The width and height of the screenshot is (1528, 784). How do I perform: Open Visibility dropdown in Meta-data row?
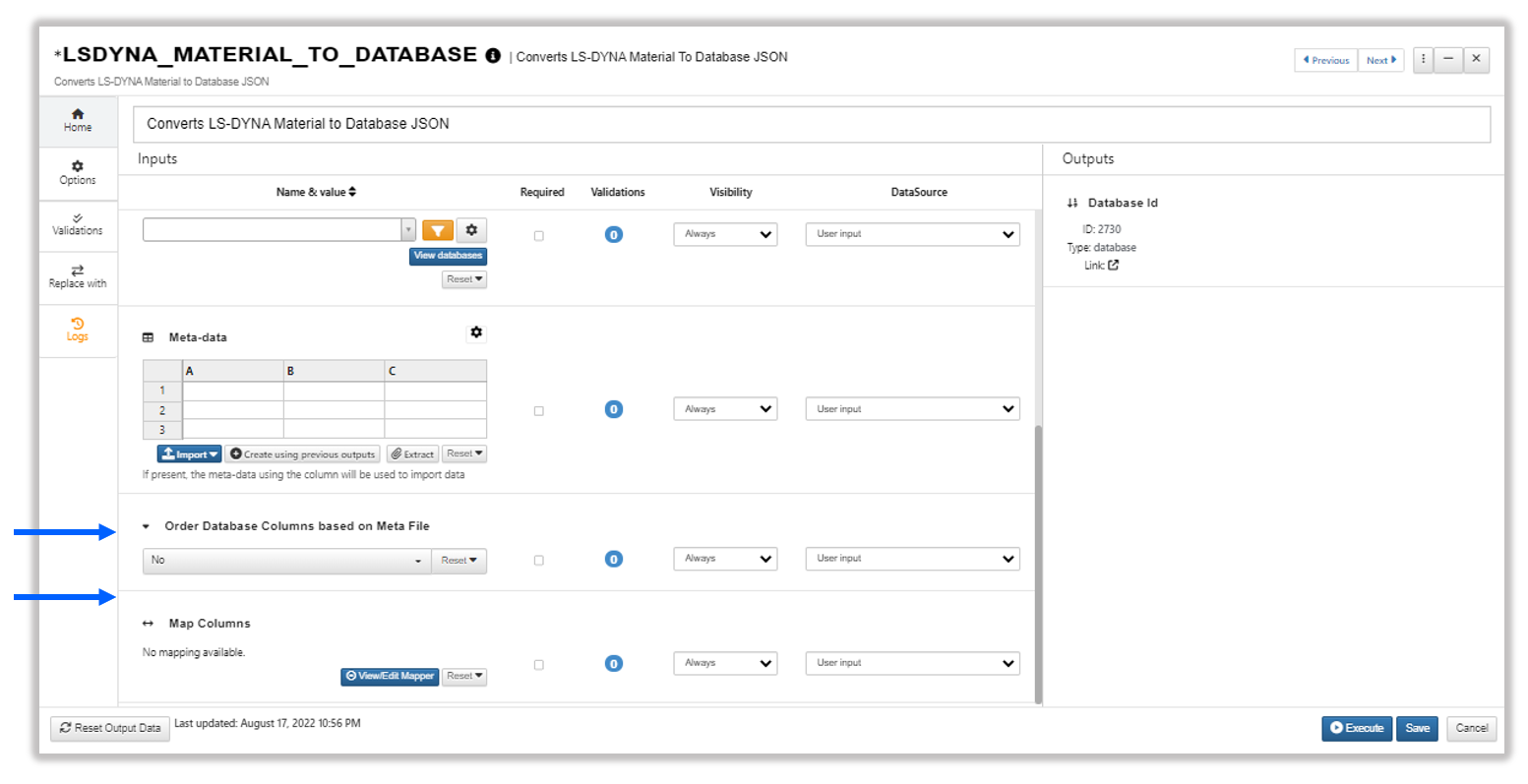(x=725, y=409)
